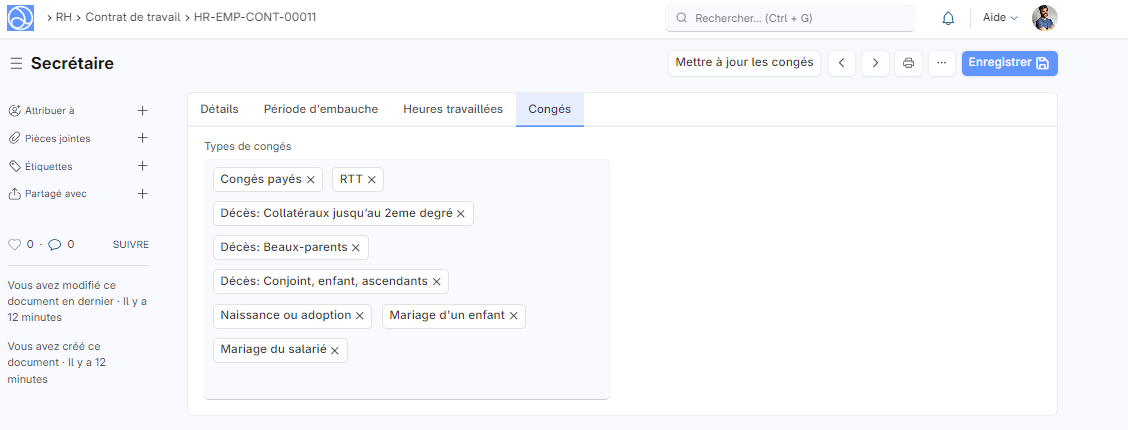
Task: Switch to the Détails tab
Action: click(219, 109)
